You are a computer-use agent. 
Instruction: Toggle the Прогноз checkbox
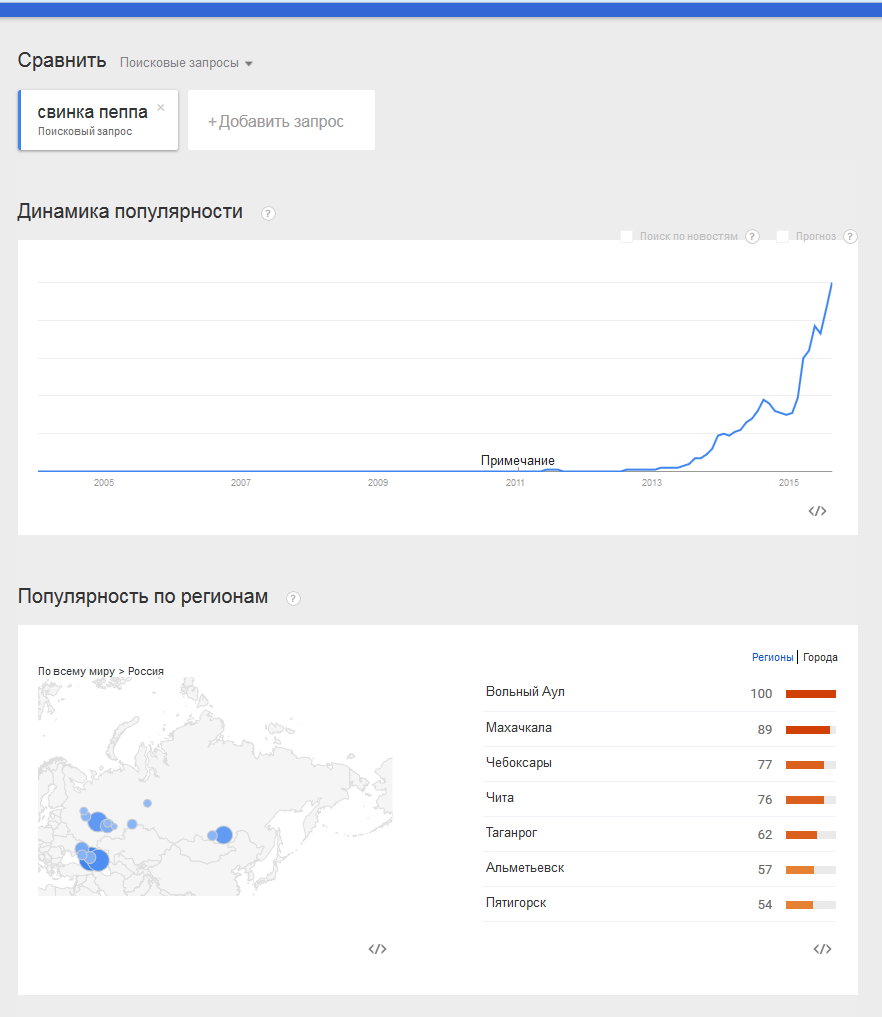click(x=783, y=237)
